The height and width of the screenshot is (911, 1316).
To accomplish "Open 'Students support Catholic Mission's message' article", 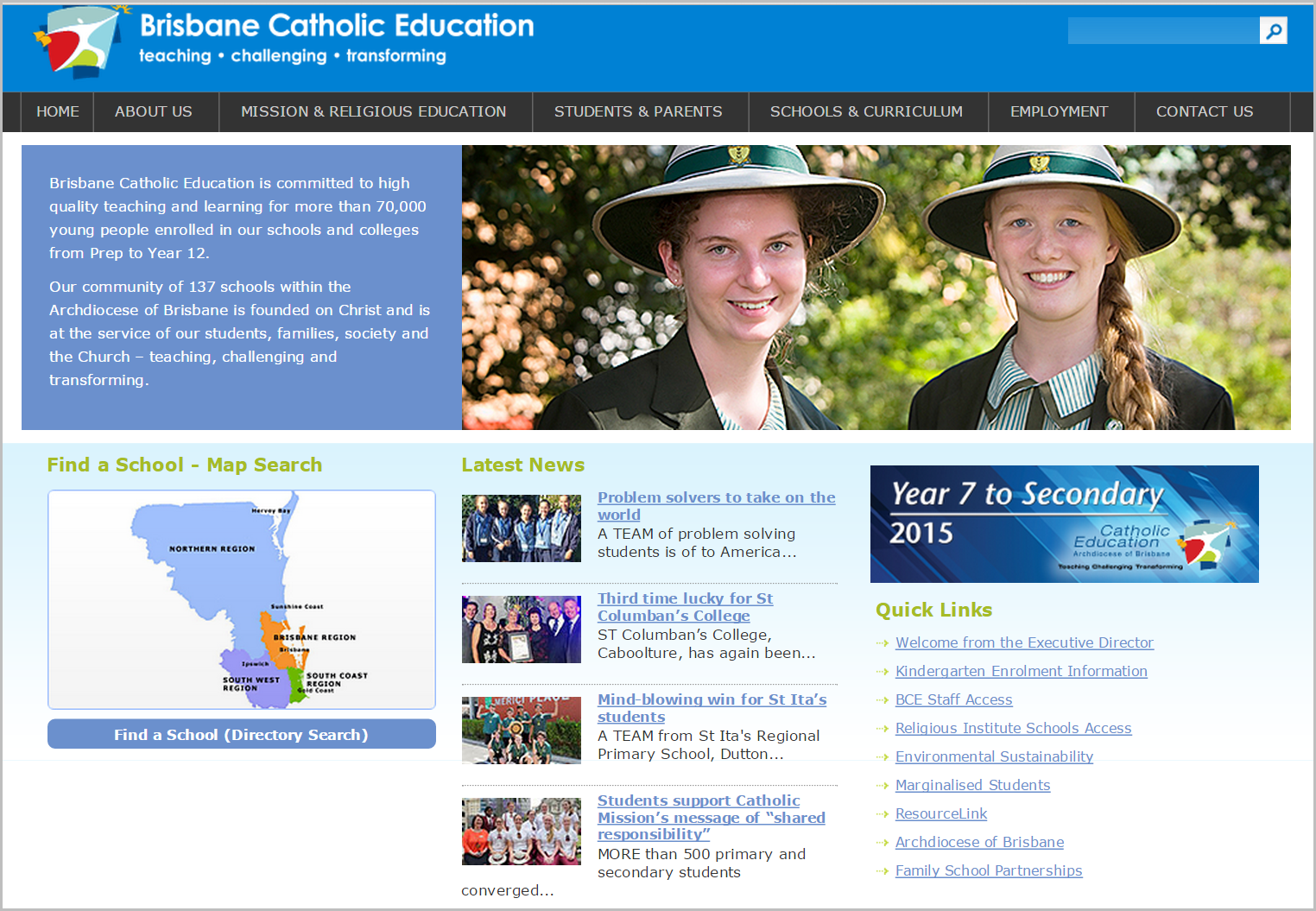I will click(x=711, y=818).
